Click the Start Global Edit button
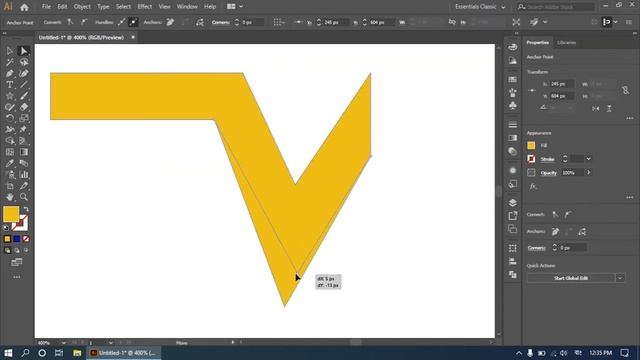 coord(571,278)
